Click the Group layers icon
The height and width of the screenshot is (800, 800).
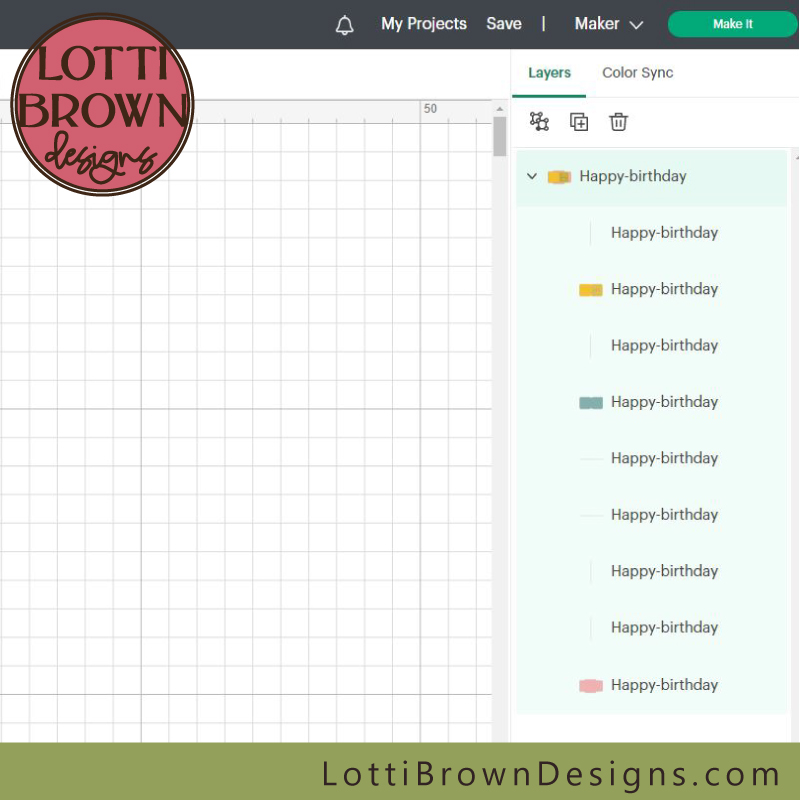point(539,121)
